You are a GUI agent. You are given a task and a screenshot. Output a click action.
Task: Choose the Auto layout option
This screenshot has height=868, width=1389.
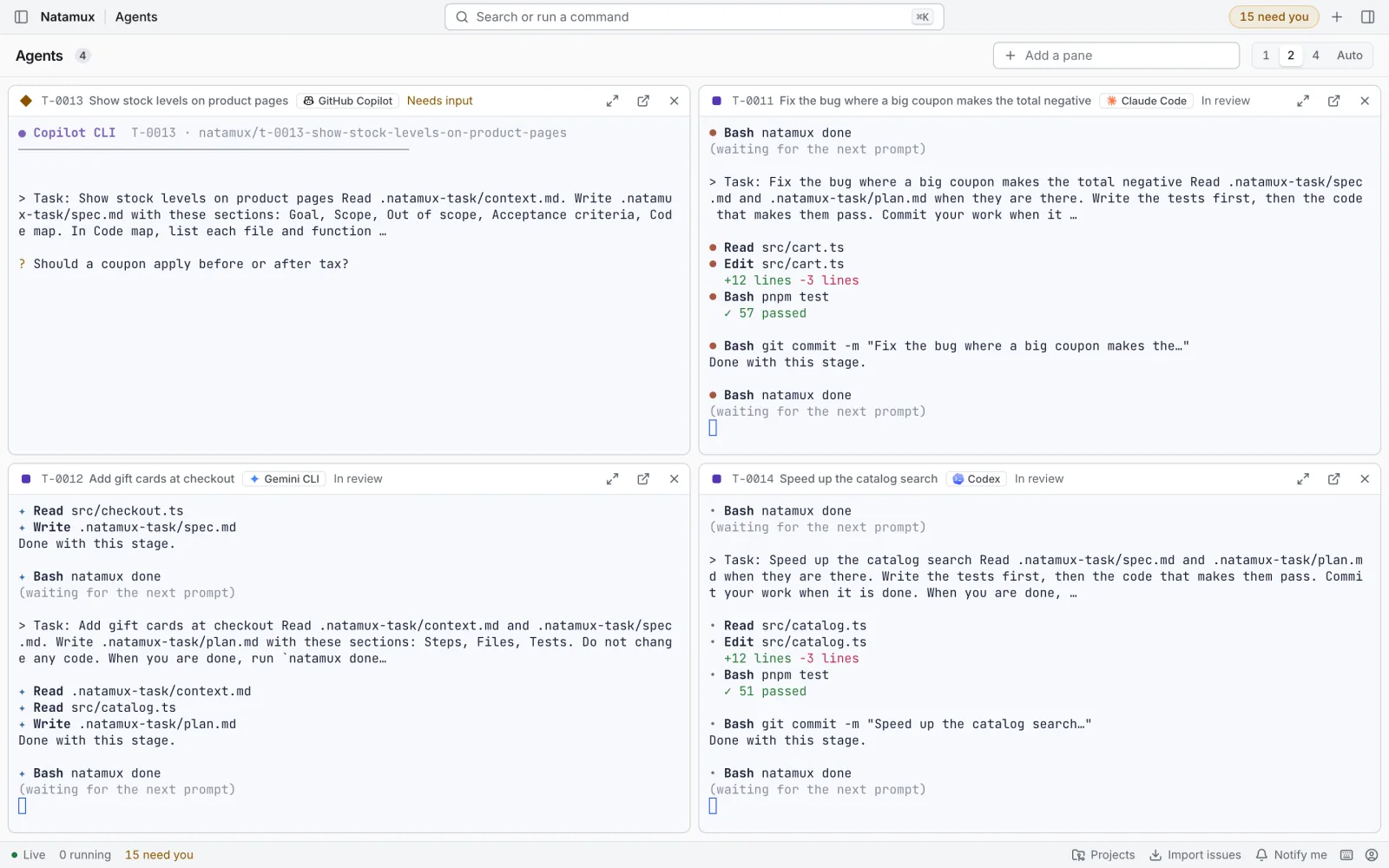click(x=1350, y=56)
